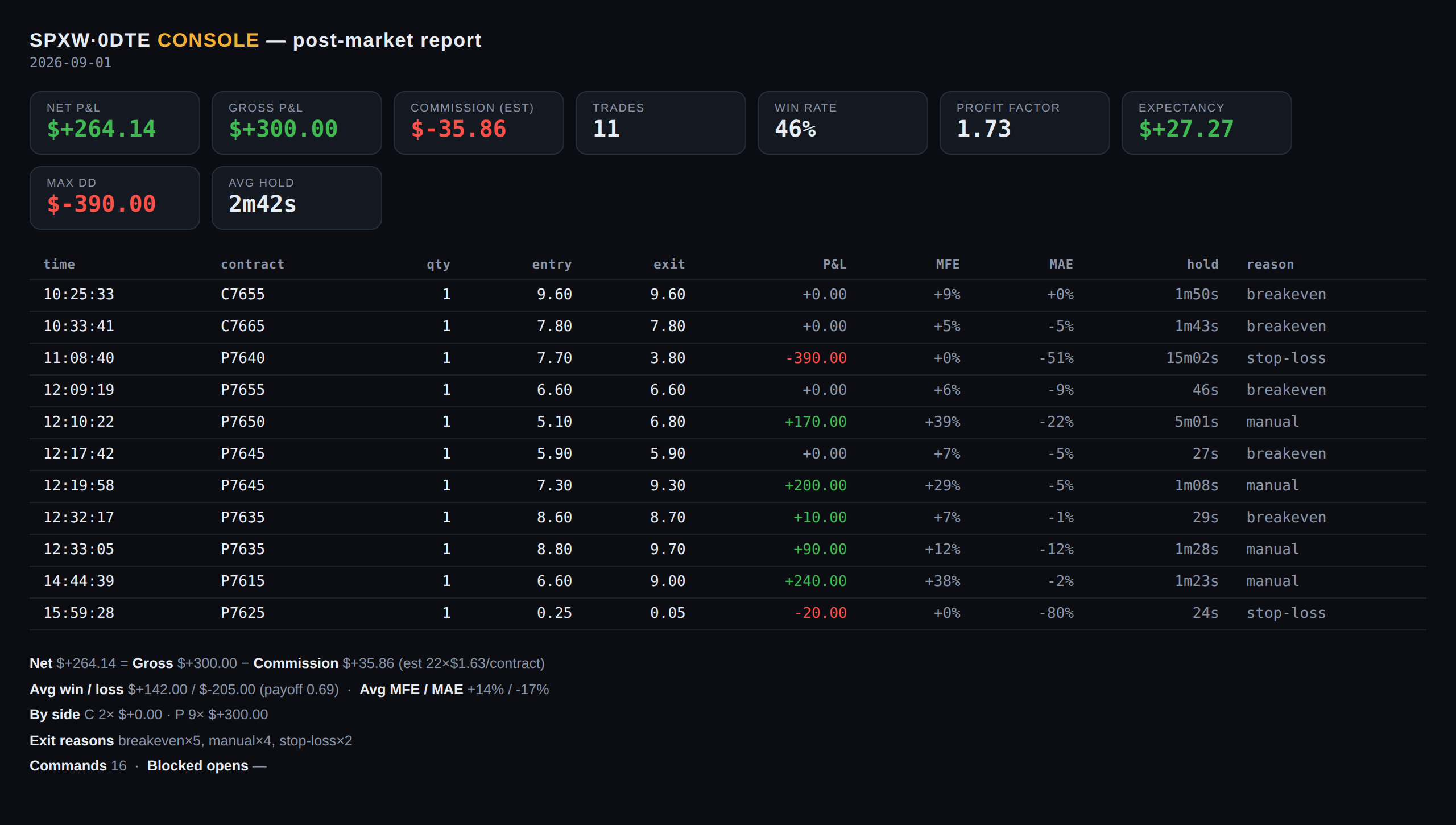Click the TRADES card with value 11
This screenshot has height=825, width=1456.
[661, 123]
